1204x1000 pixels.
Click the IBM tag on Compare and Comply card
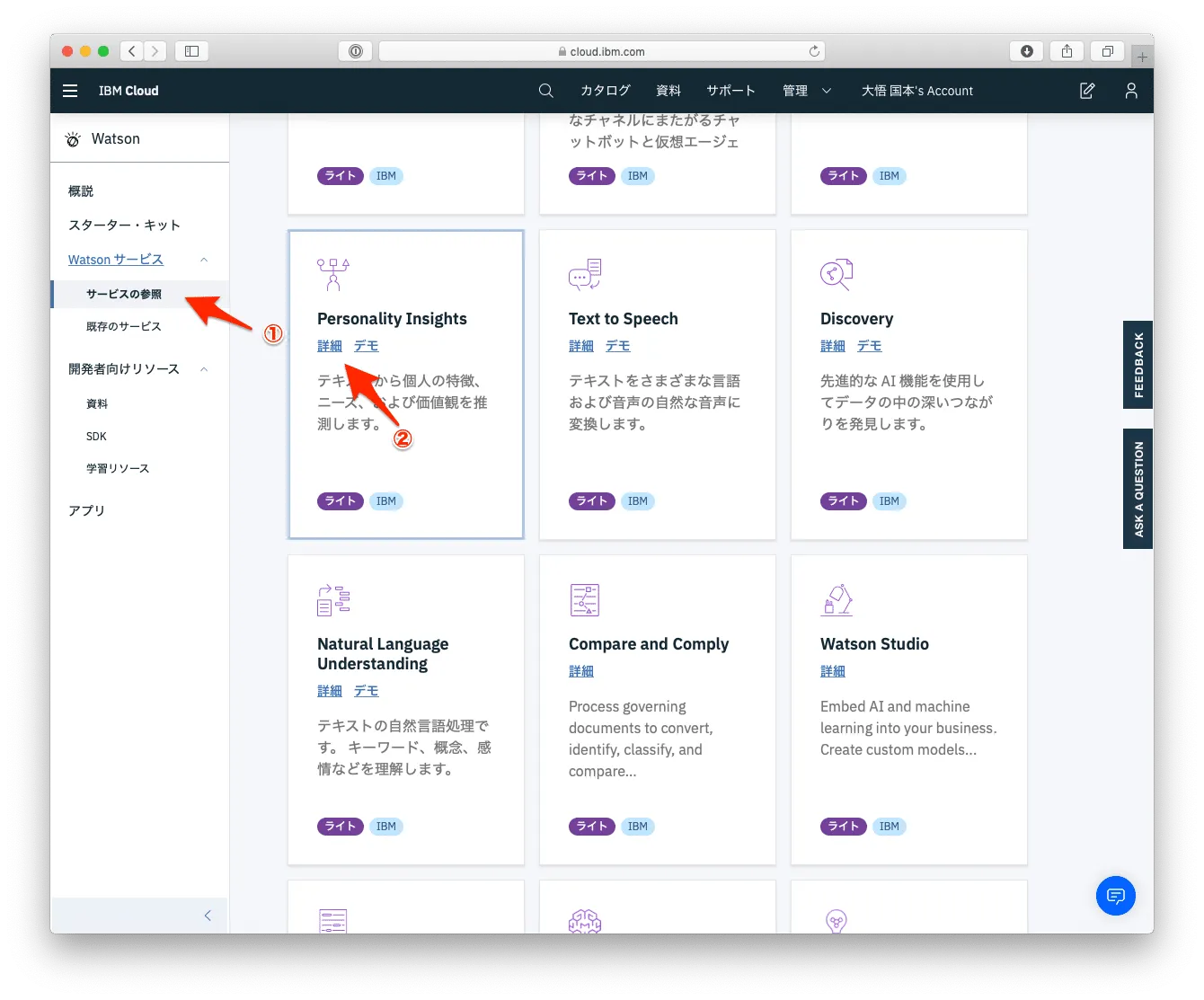coord(638,827)
